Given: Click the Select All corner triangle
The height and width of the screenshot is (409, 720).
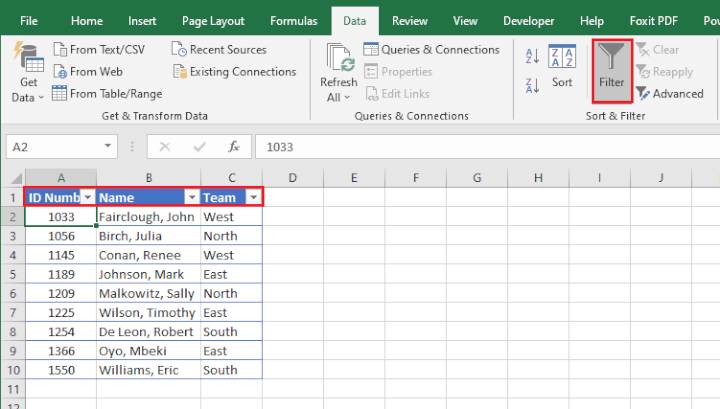Looking at the screenshot, I should 16,178.
